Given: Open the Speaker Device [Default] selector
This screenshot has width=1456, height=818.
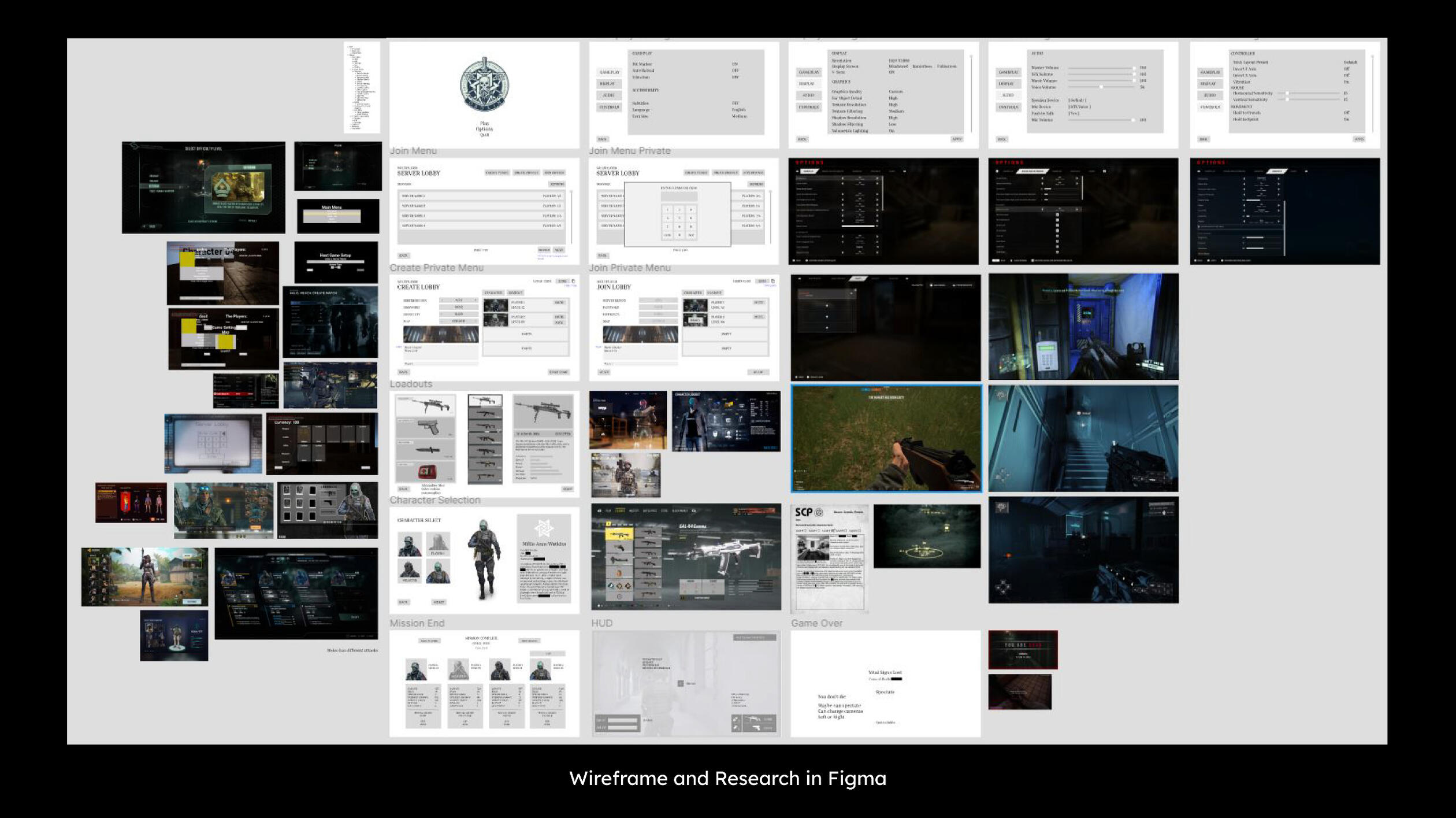Looking at the screenshot, I should [1077, 100].
